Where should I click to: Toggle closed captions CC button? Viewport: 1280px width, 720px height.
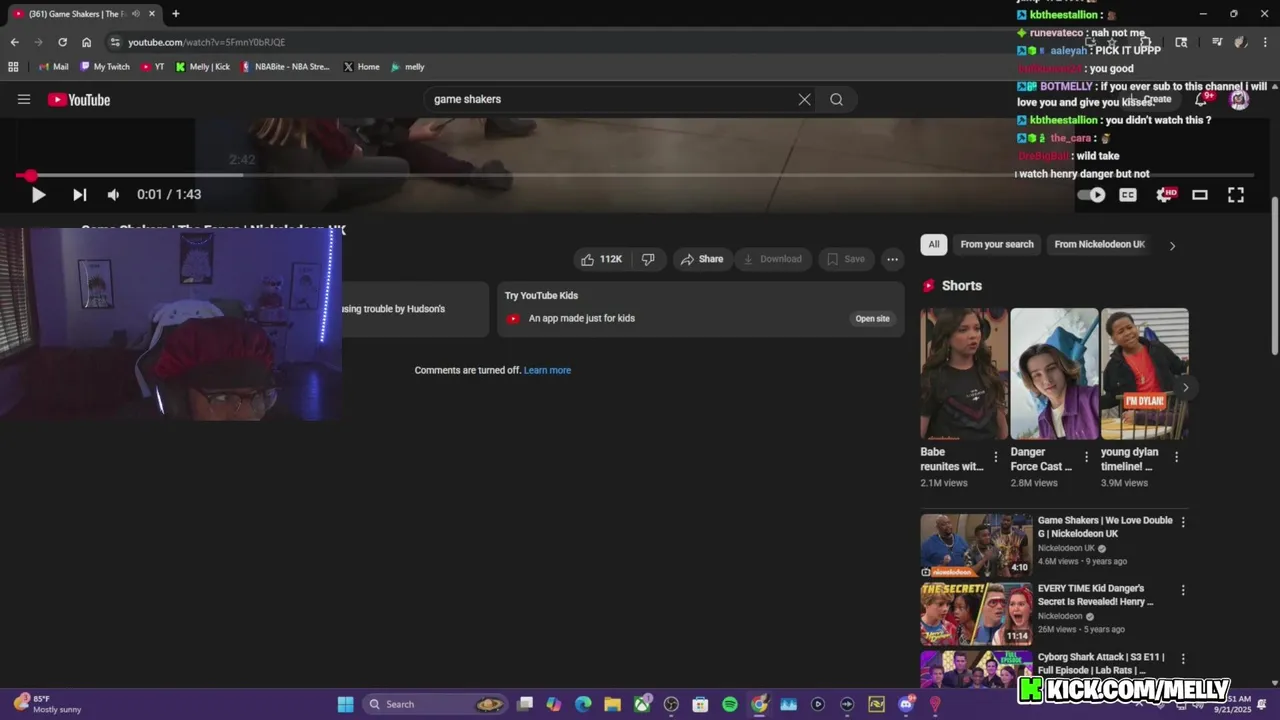coord(1128,195)
